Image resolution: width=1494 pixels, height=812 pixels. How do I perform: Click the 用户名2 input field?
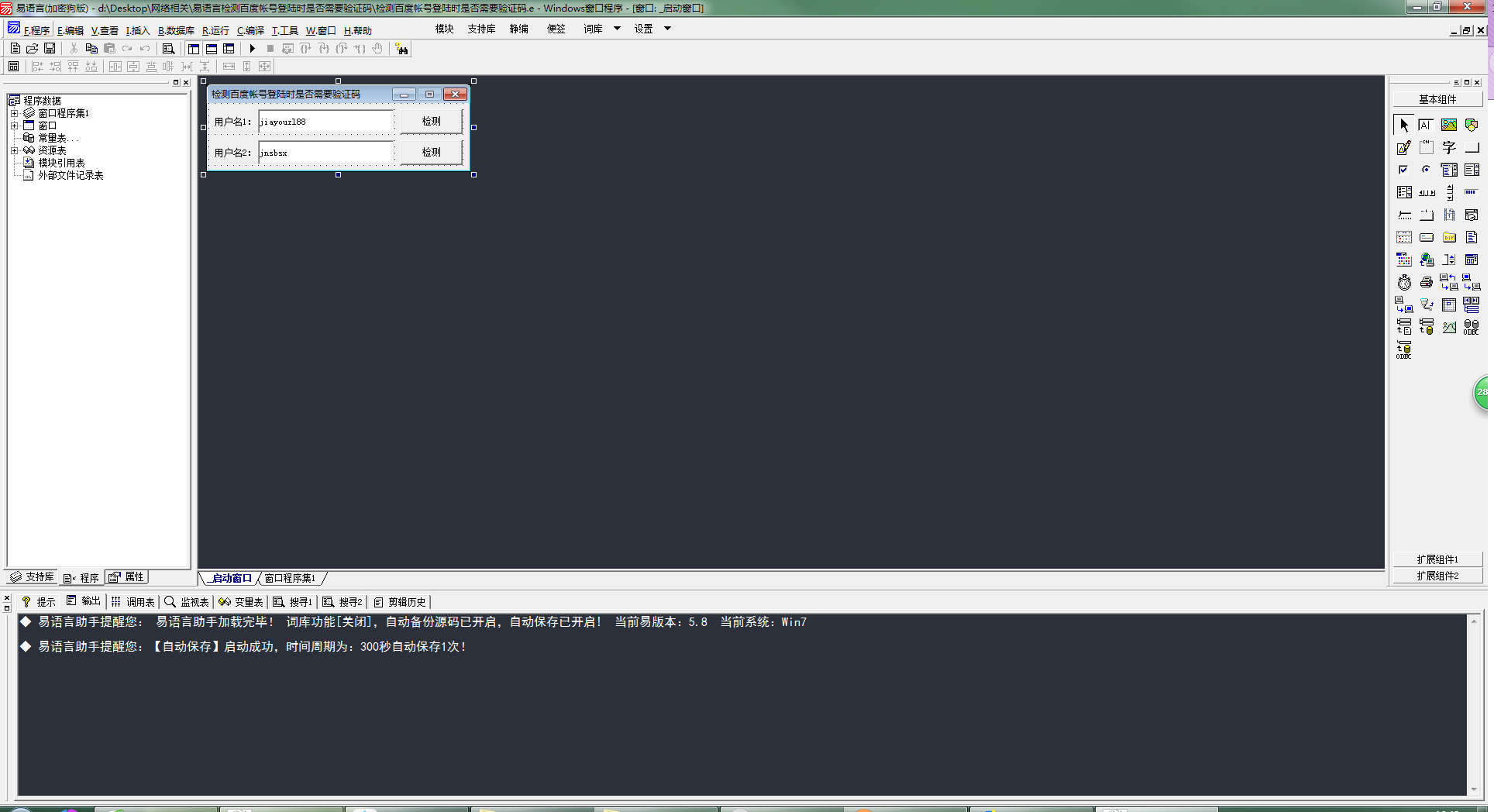click(x=326, y=153)
